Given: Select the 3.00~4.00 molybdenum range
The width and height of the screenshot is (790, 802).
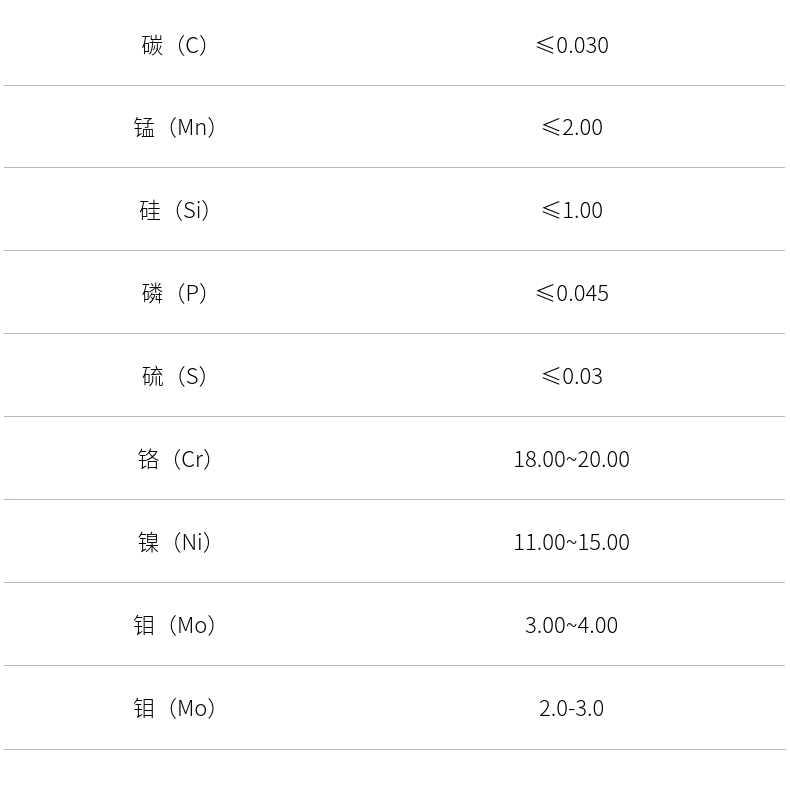Looking at the screenshot, I should click(x=572, y=625).
